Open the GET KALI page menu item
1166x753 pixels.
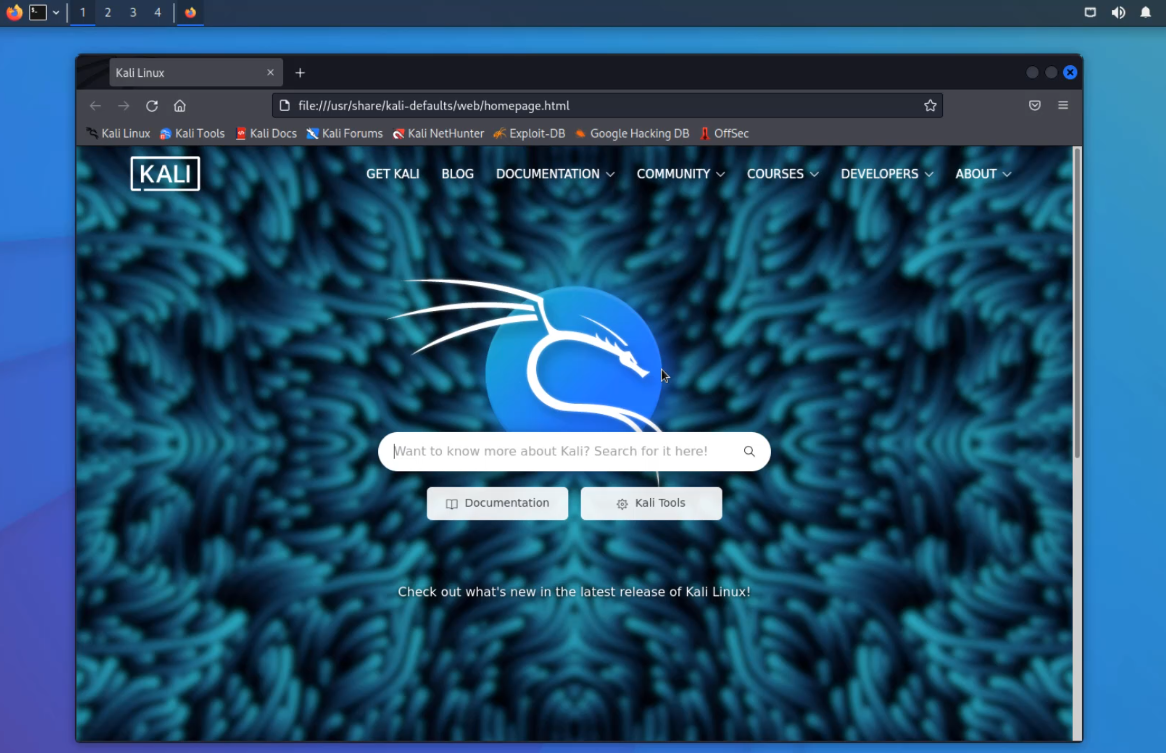tap(393, 174)
